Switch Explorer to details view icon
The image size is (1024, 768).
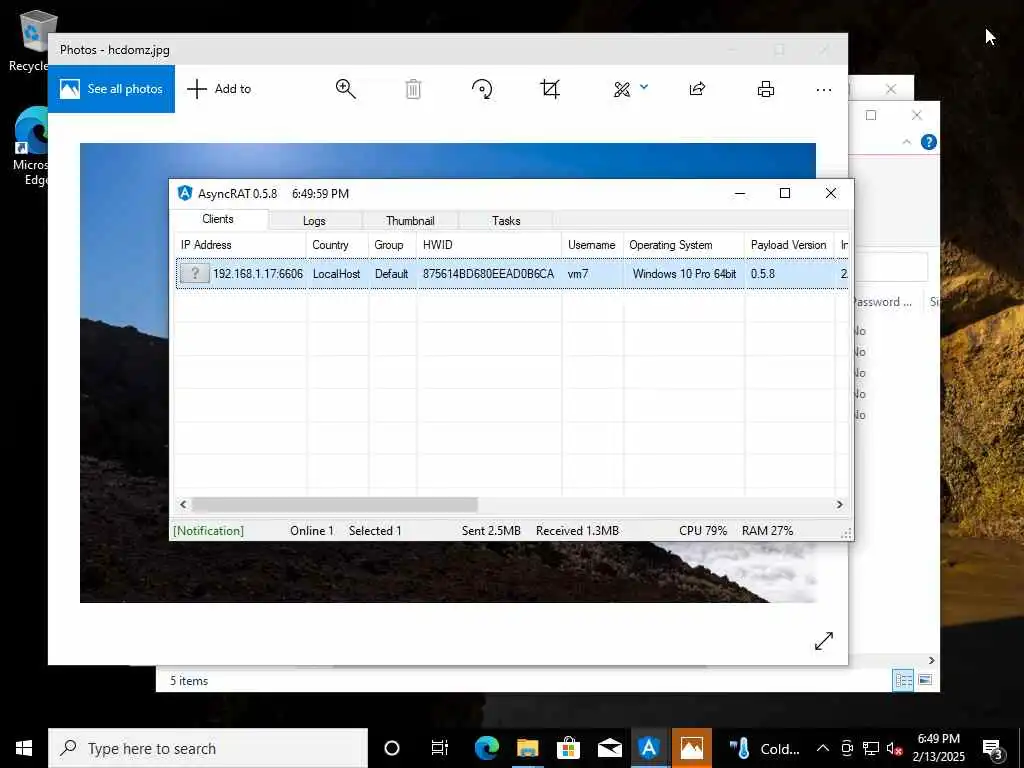tap(904, 680)
